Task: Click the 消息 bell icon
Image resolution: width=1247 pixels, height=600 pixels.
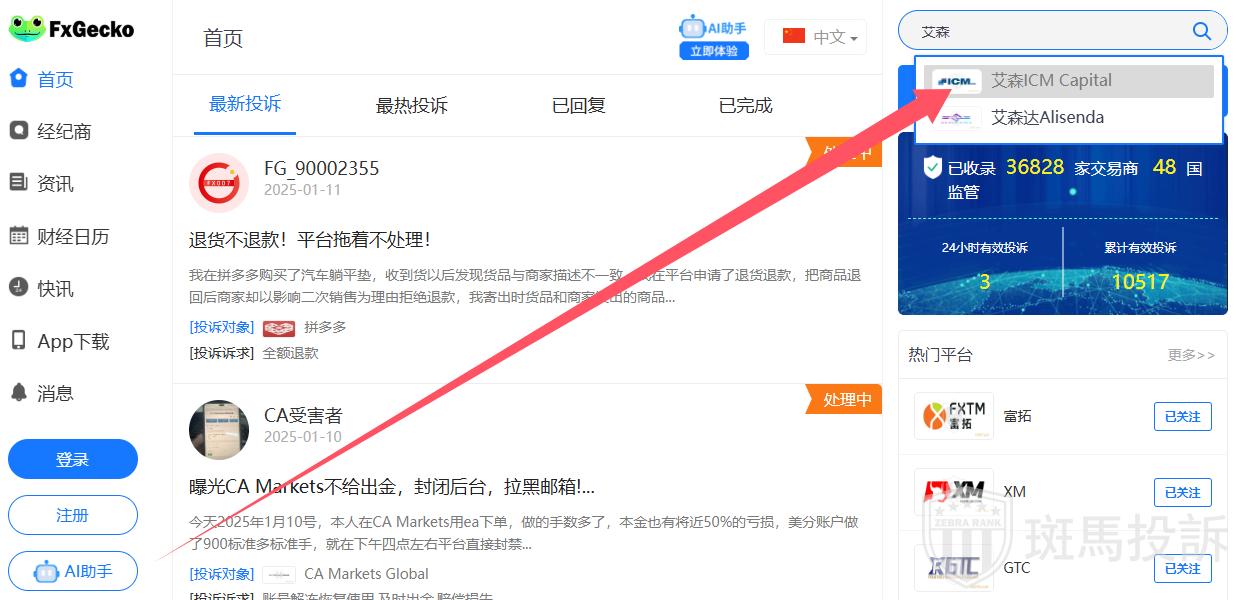Action: (x=18, y=393)
